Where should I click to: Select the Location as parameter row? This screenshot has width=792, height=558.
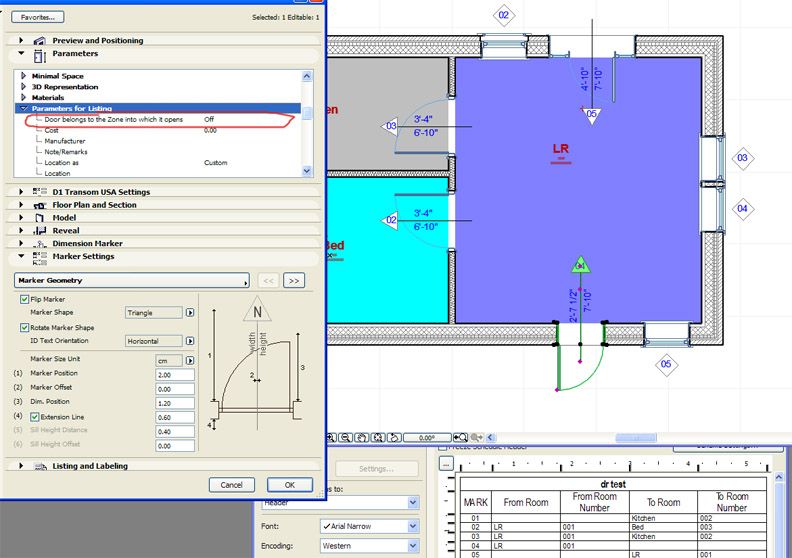pos(158,163)
